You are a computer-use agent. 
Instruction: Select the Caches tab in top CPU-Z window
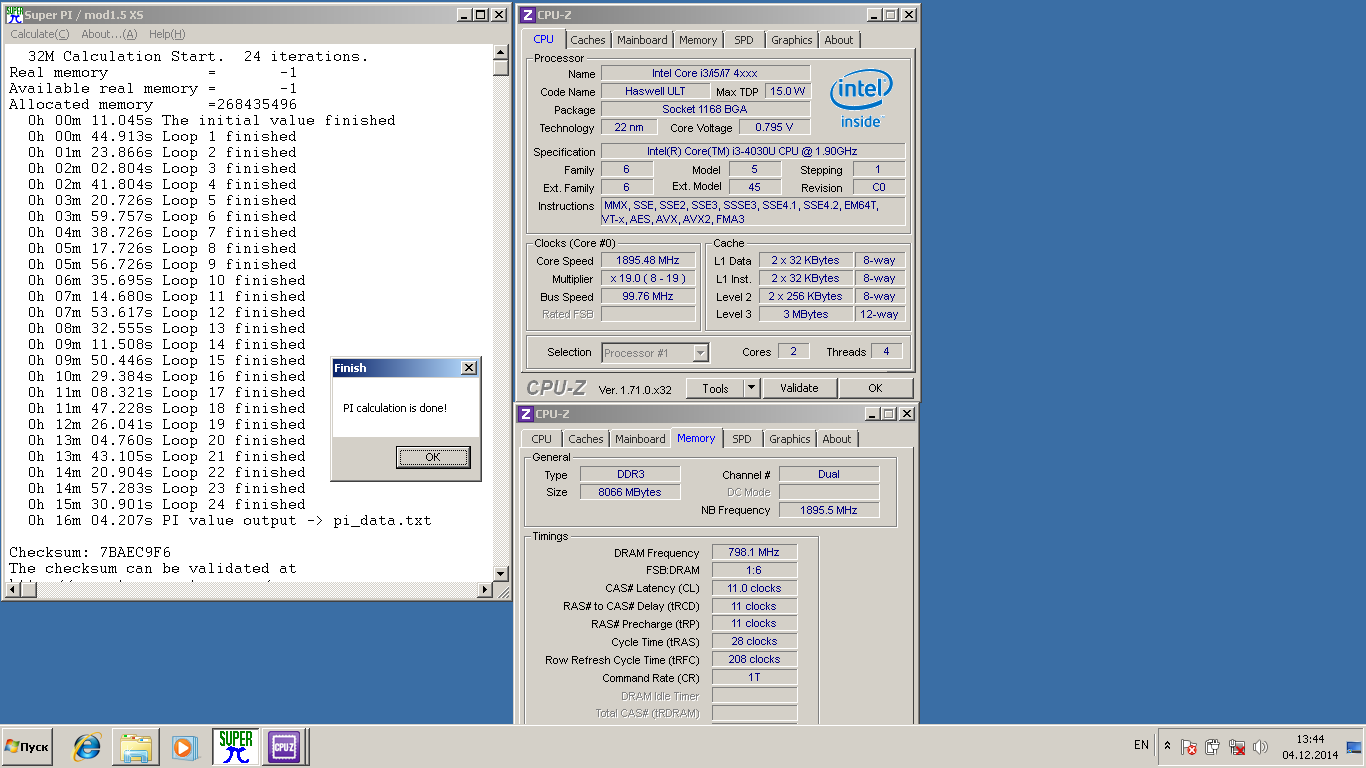(x=588, y=40)
